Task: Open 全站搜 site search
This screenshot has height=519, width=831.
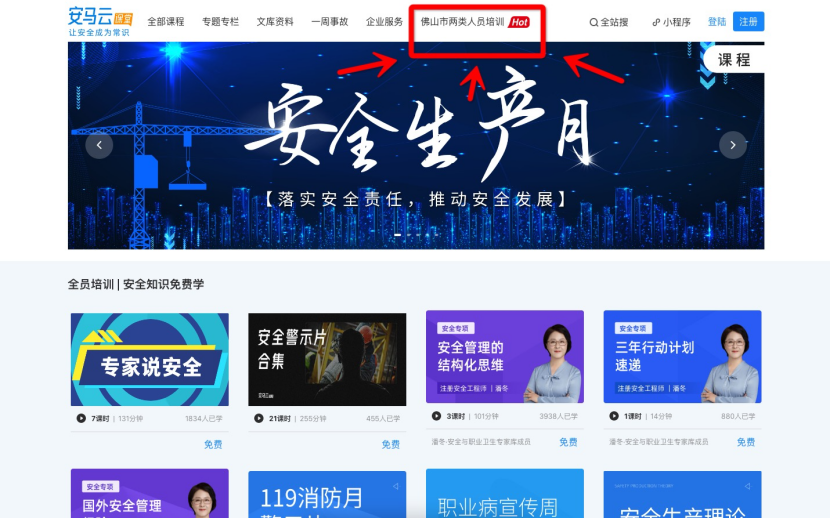Action: 609,22
